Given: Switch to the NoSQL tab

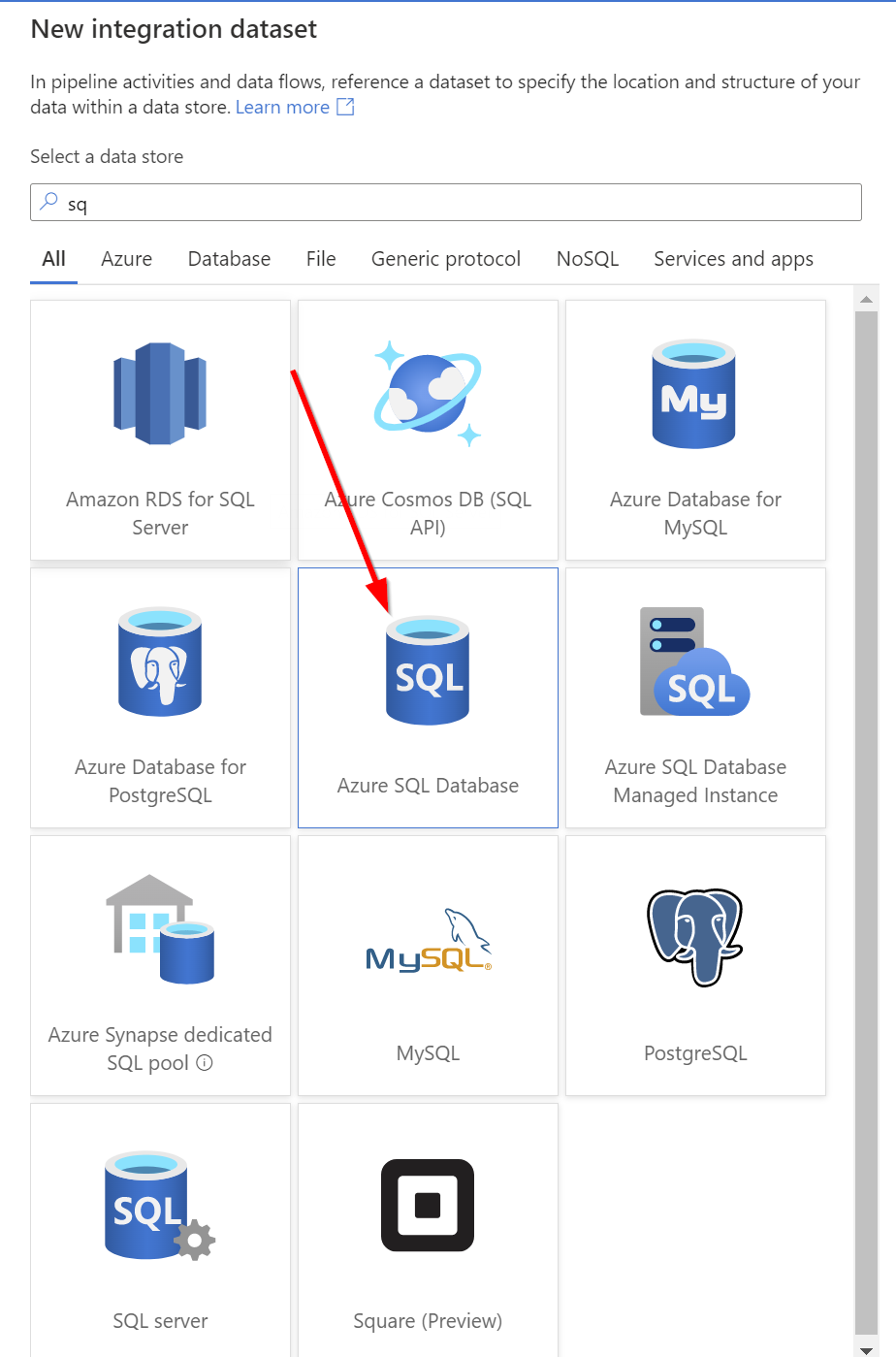Looking at the screenshot, I should pyautogui.click(x=588, y=259).
